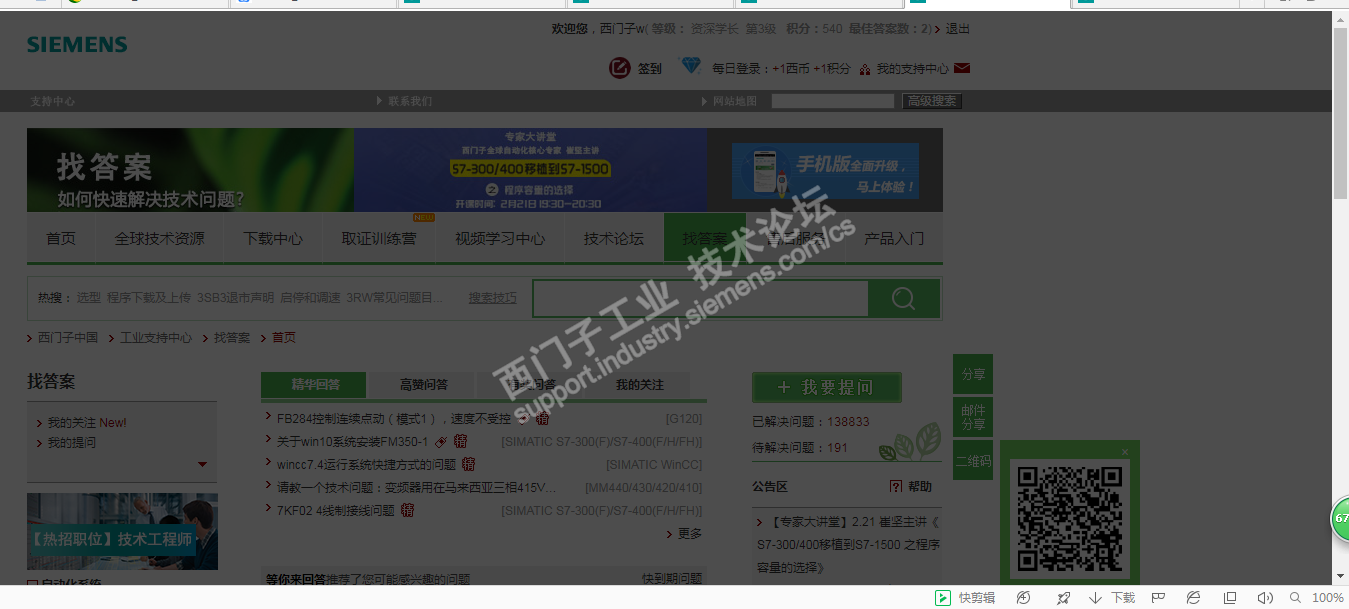
Task: Click the [G120] tag
Action: point(684,419)
